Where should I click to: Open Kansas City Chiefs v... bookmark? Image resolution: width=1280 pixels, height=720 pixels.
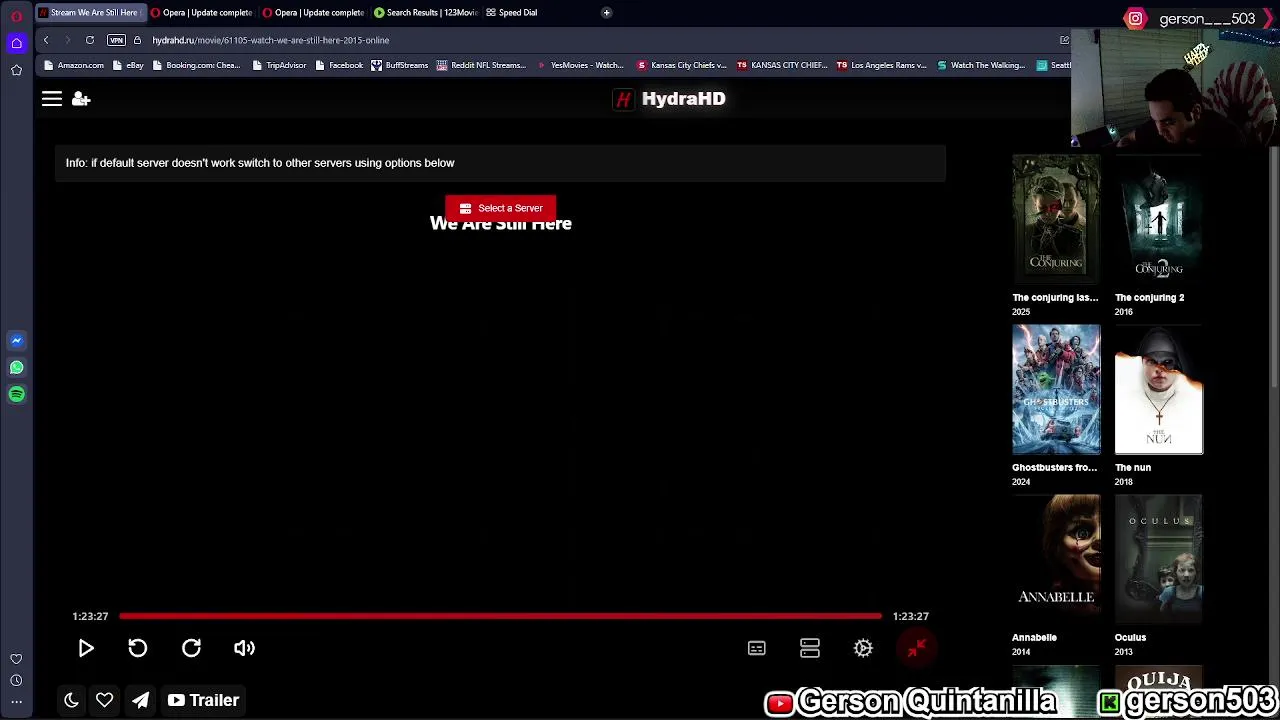[x=681, y=65]
